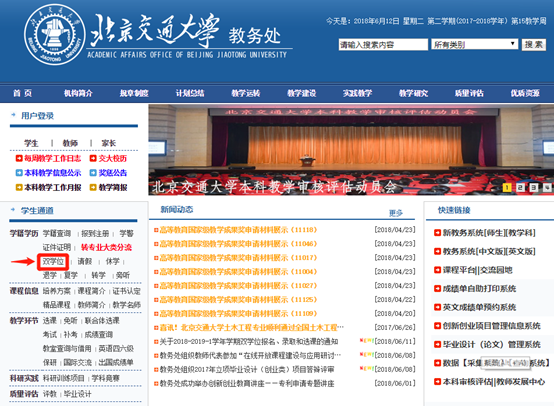
Task: Click red arrow icon beside 英文成绩单预约系统
Action: point(437,307)
